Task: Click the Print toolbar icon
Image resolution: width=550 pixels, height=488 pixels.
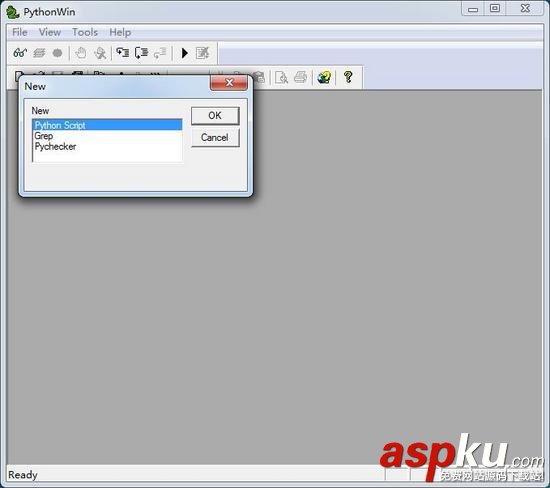Action: point(301,77)
